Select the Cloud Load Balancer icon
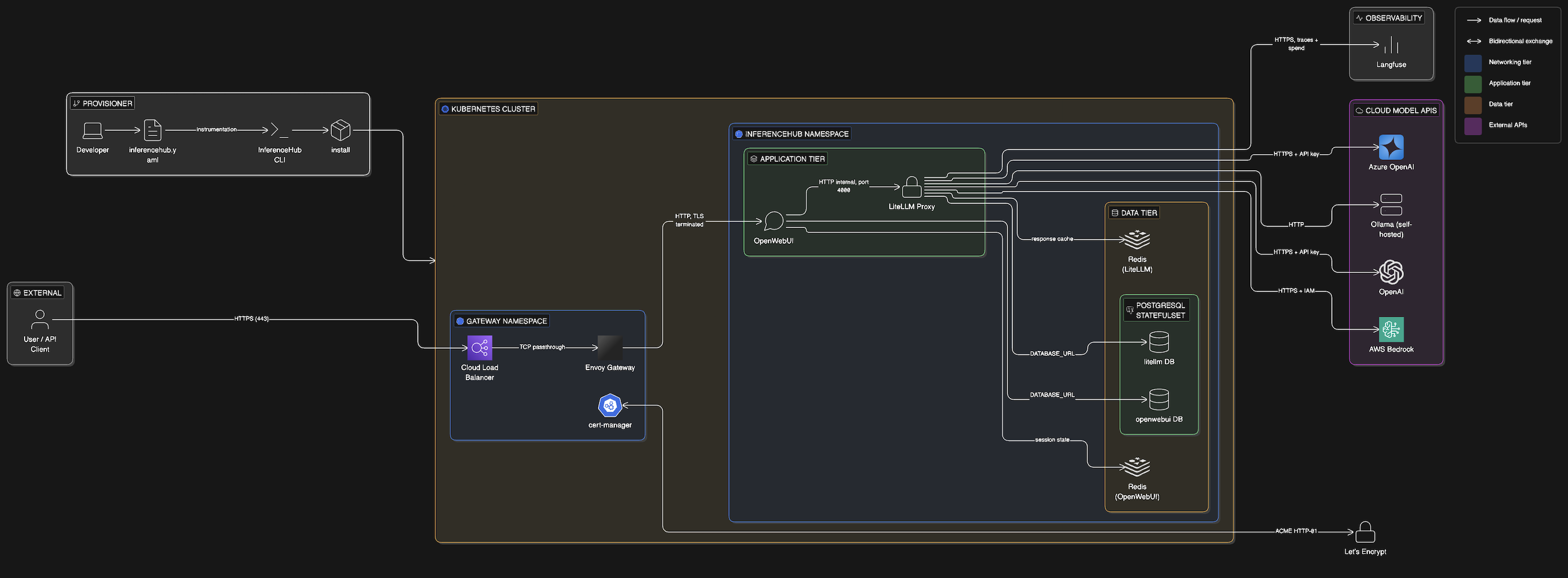Viewport: 1568px width, 578px height. [x=480, y=348]
